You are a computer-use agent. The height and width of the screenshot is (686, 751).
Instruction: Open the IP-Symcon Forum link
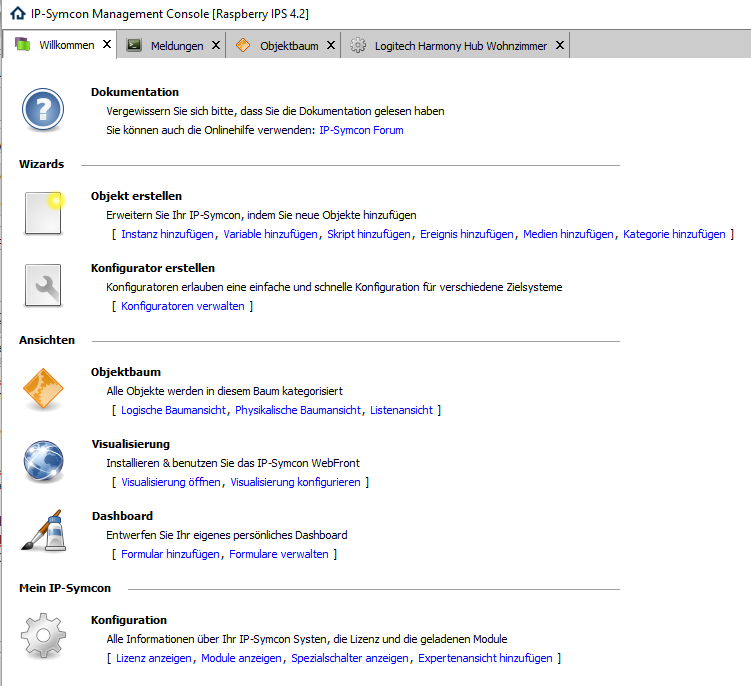[x=361, y=130]
